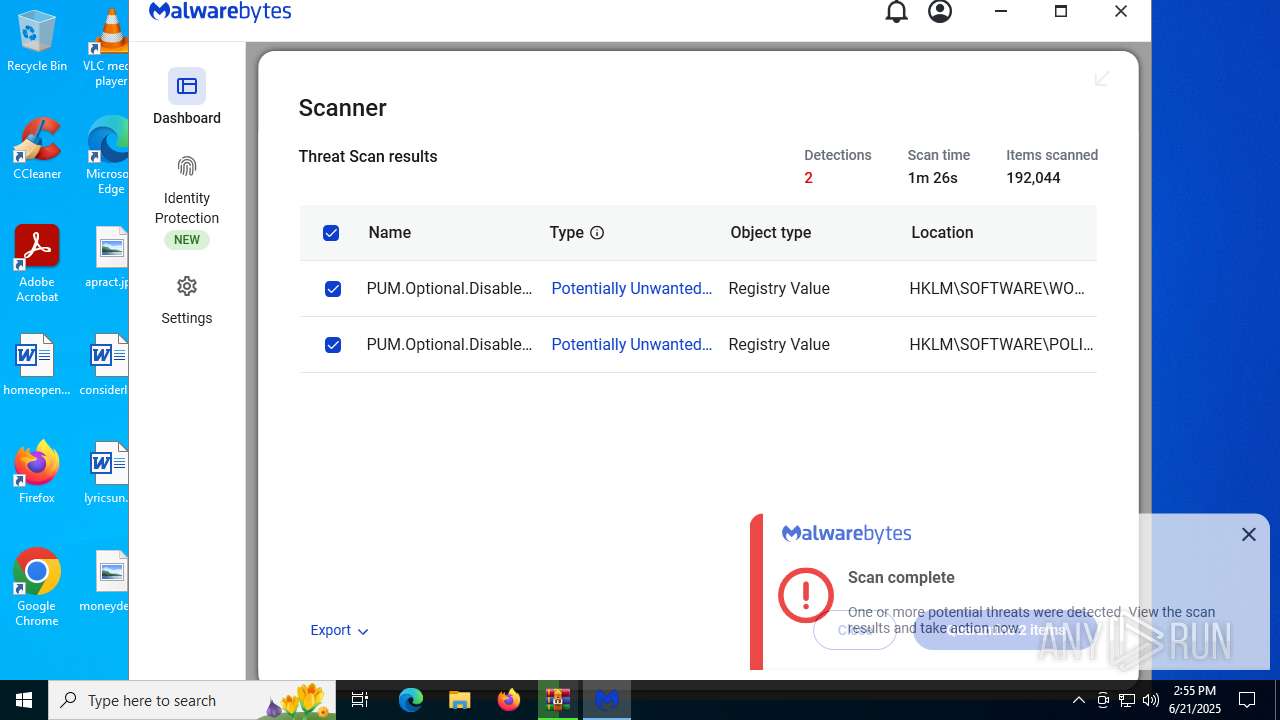Uncheck the HKLM\SOFTWARE\WO... detection row

click(333, 289)
